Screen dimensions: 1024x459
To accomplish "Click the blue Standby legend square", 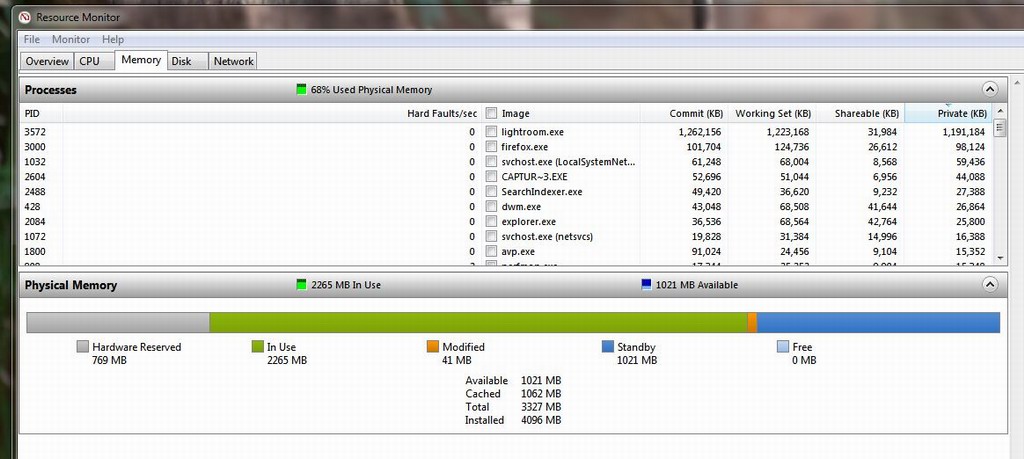I will 608,347.
